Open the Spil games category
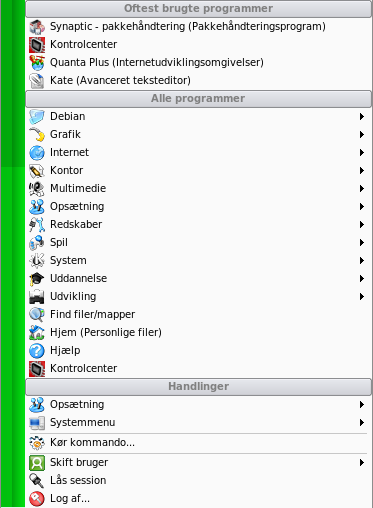 (198, 243)
